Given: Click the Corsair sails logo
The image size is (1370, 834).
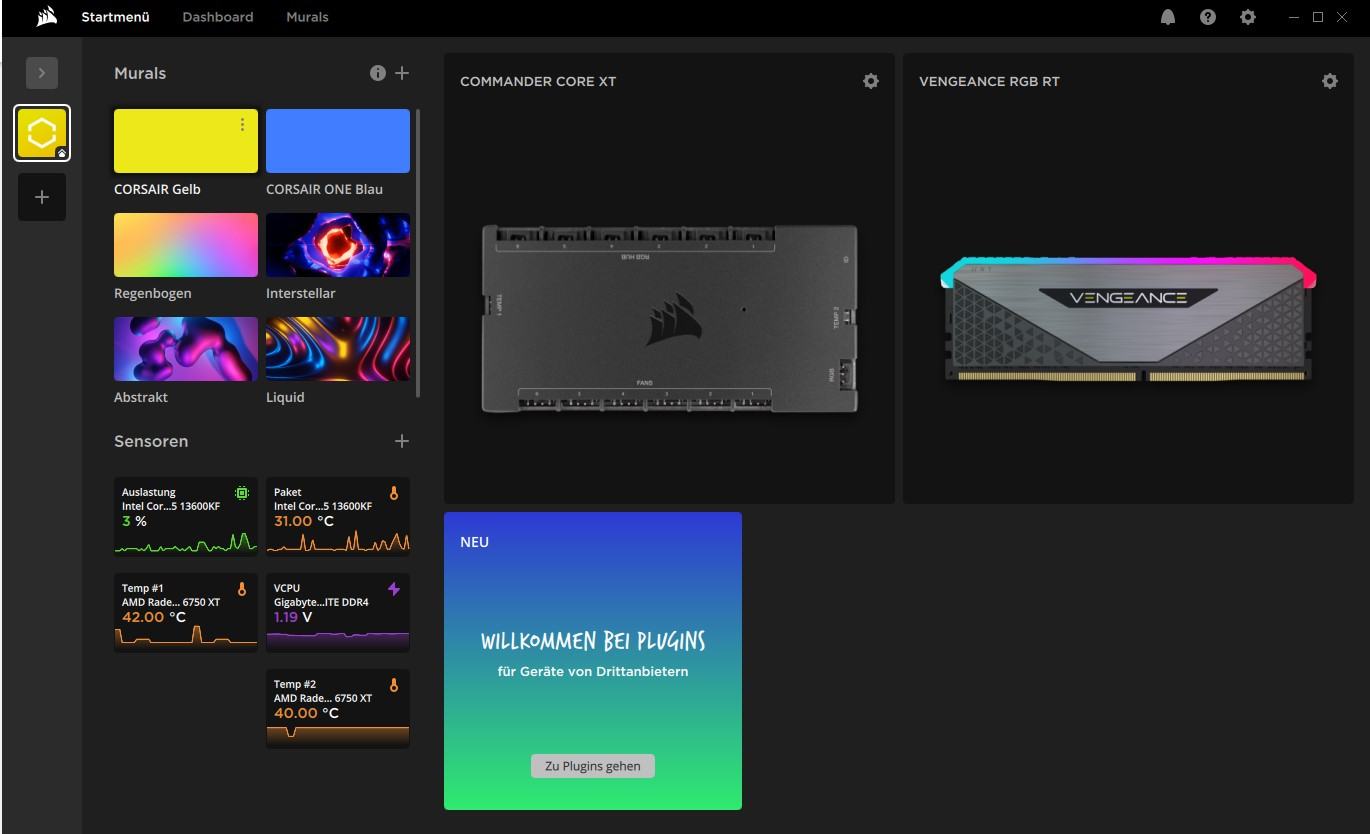Looking at the screenshot, I should tap(45, 17).
